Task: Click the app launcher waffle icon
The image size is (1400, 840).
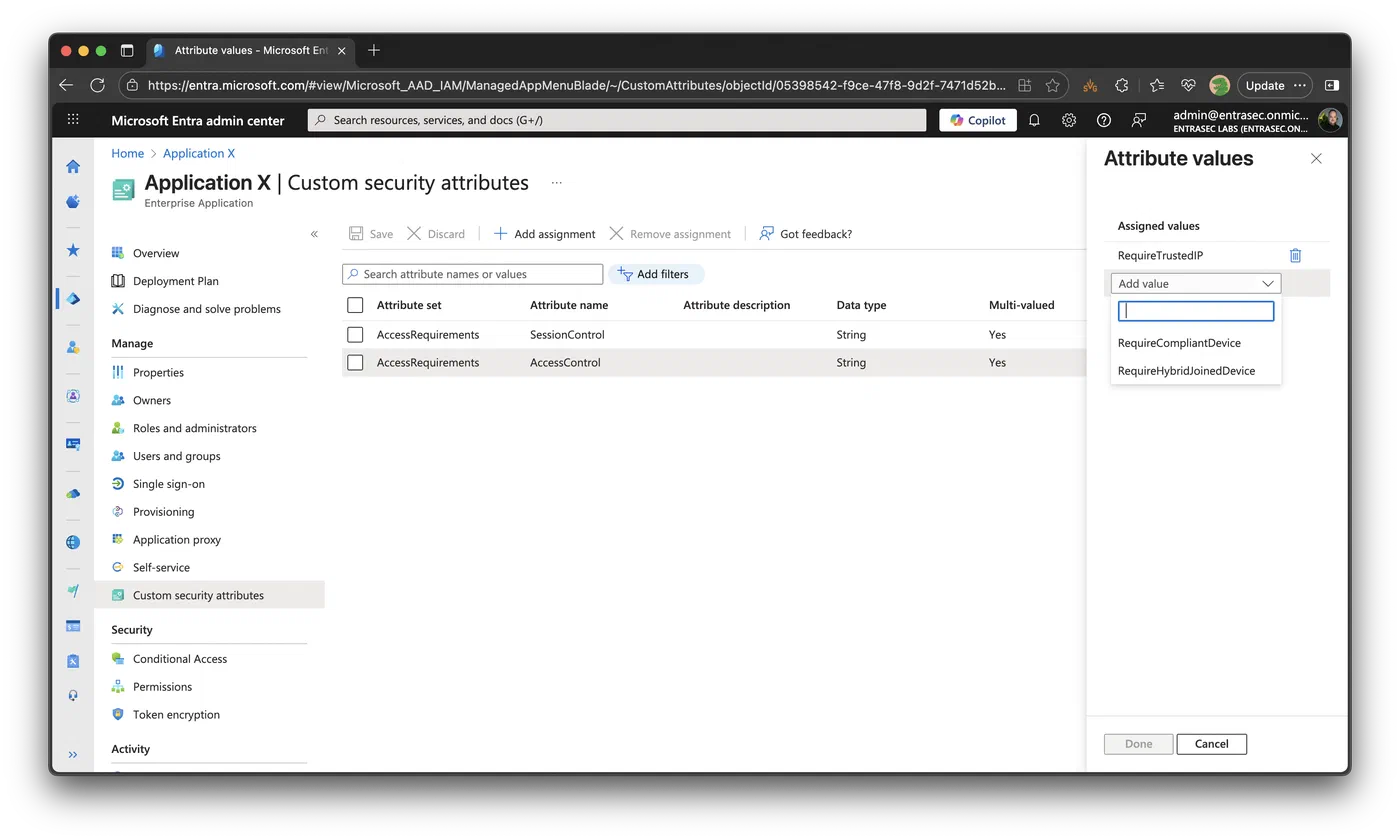Action: click(x=73, y=120)
